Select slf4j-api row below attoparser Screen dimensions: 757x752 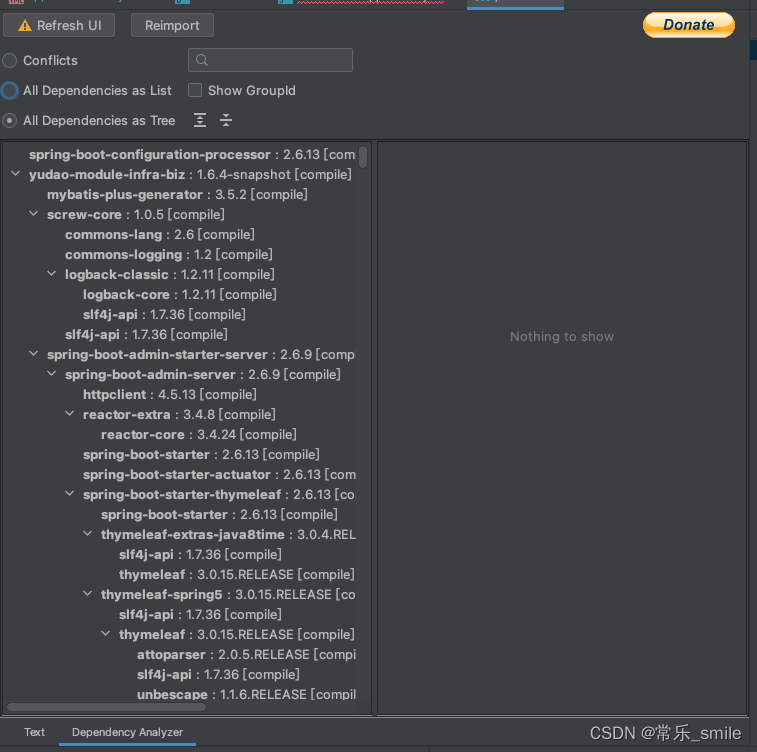click(x=218, y=674)
